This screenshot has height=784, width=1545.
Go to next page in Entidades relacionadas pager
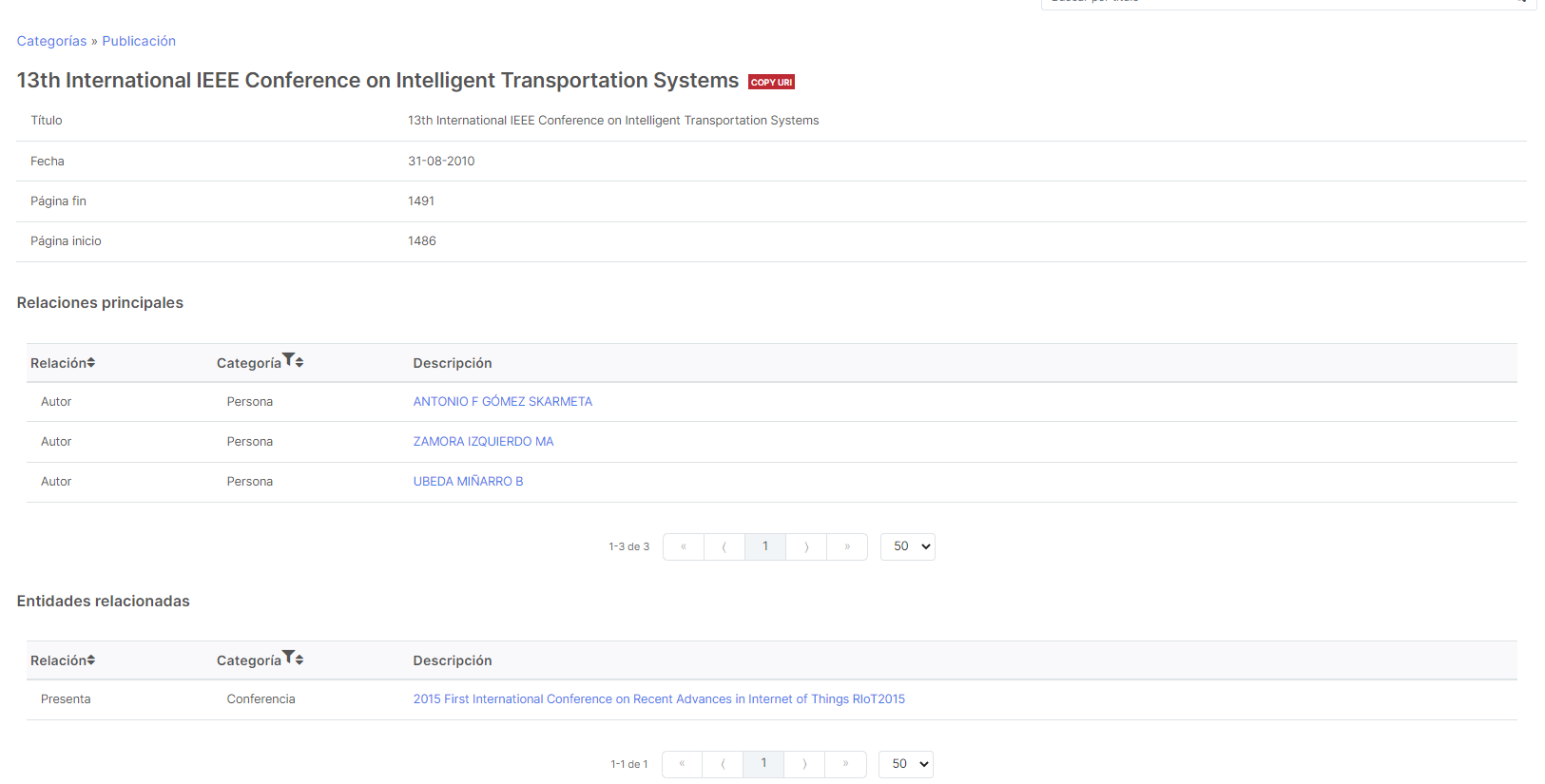click(804, 764)
